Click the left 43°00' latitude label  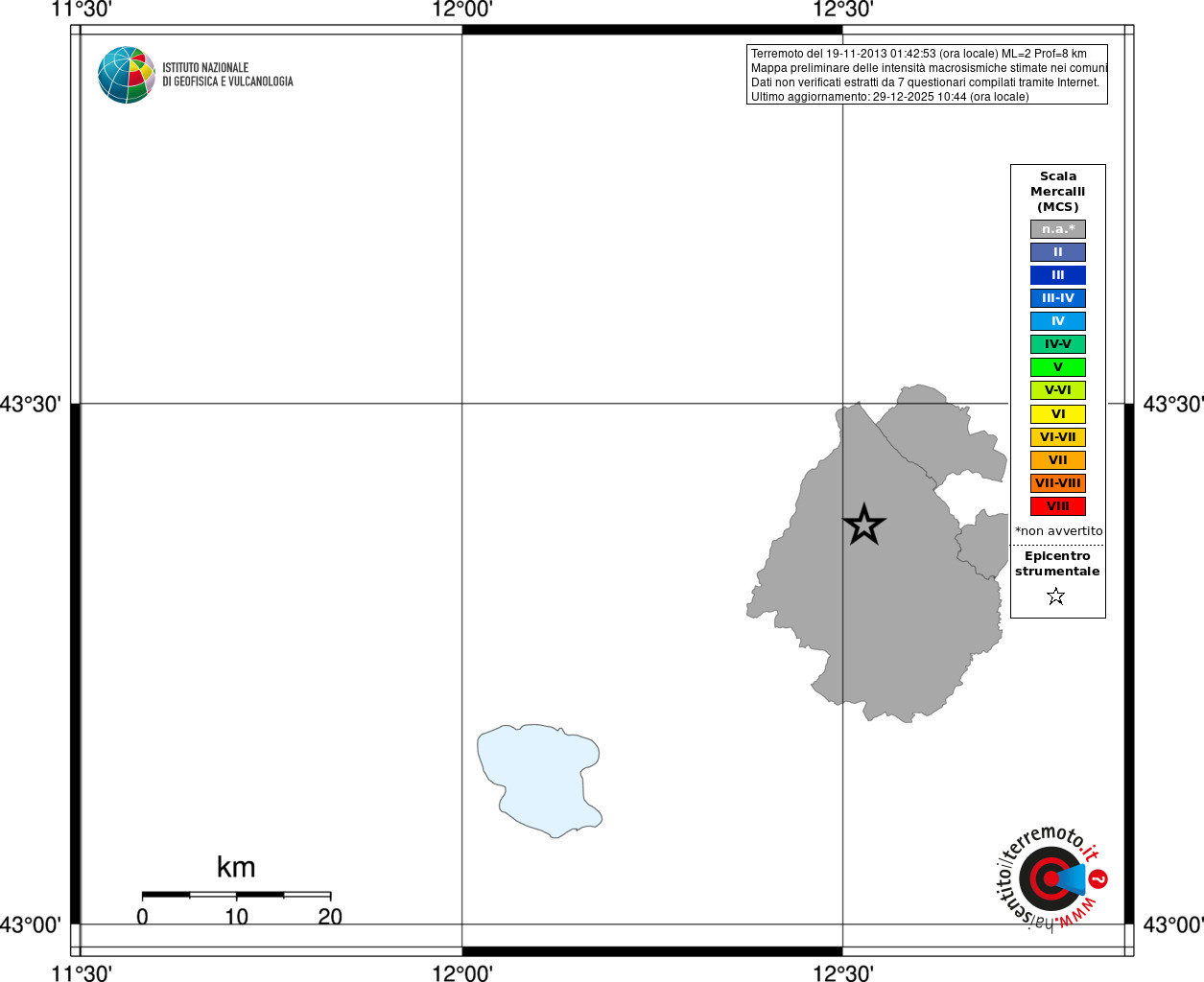31,924
